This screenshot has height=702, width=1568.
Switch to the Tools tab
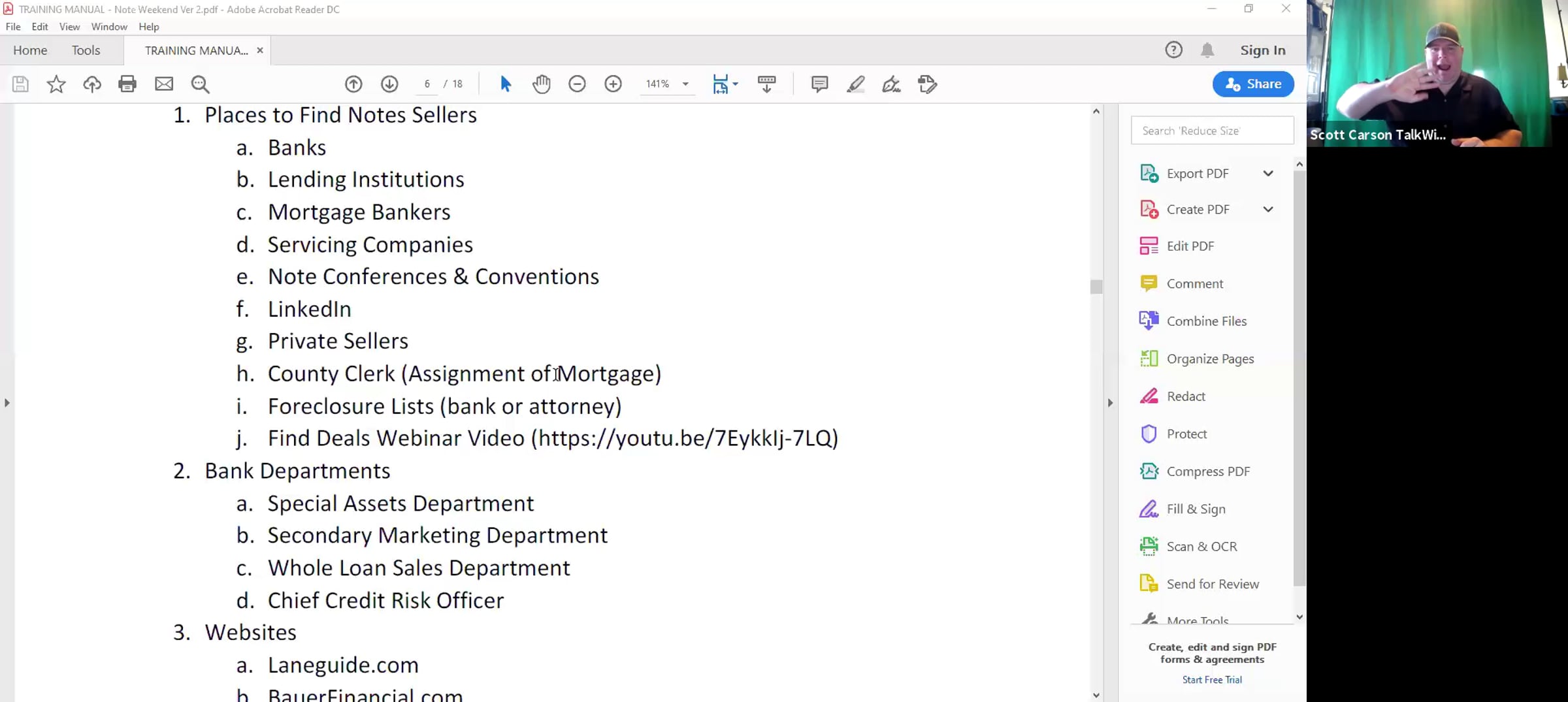[x=86, y=50]
